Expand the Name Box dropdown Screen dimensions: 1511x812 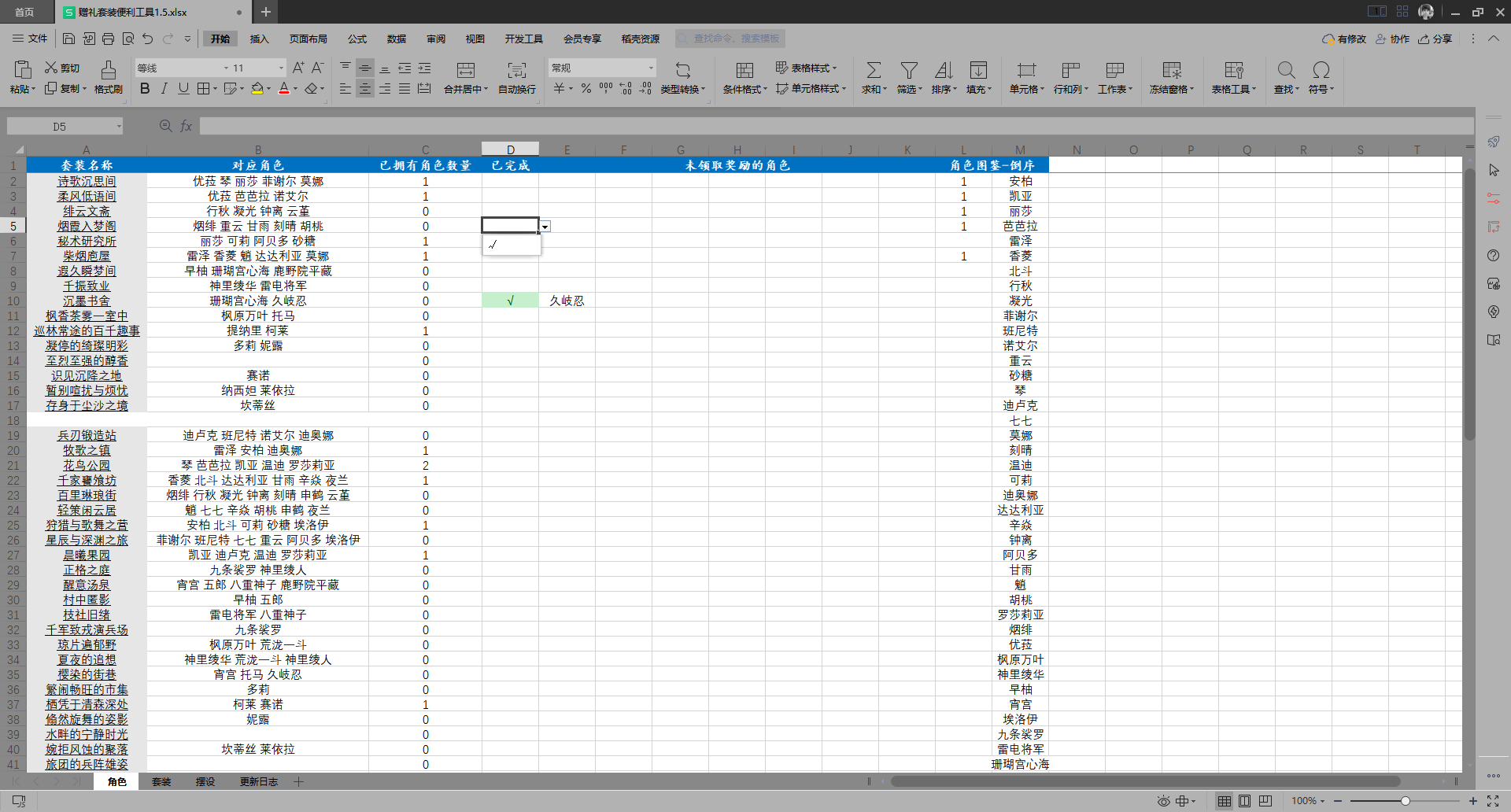[119, 126]
